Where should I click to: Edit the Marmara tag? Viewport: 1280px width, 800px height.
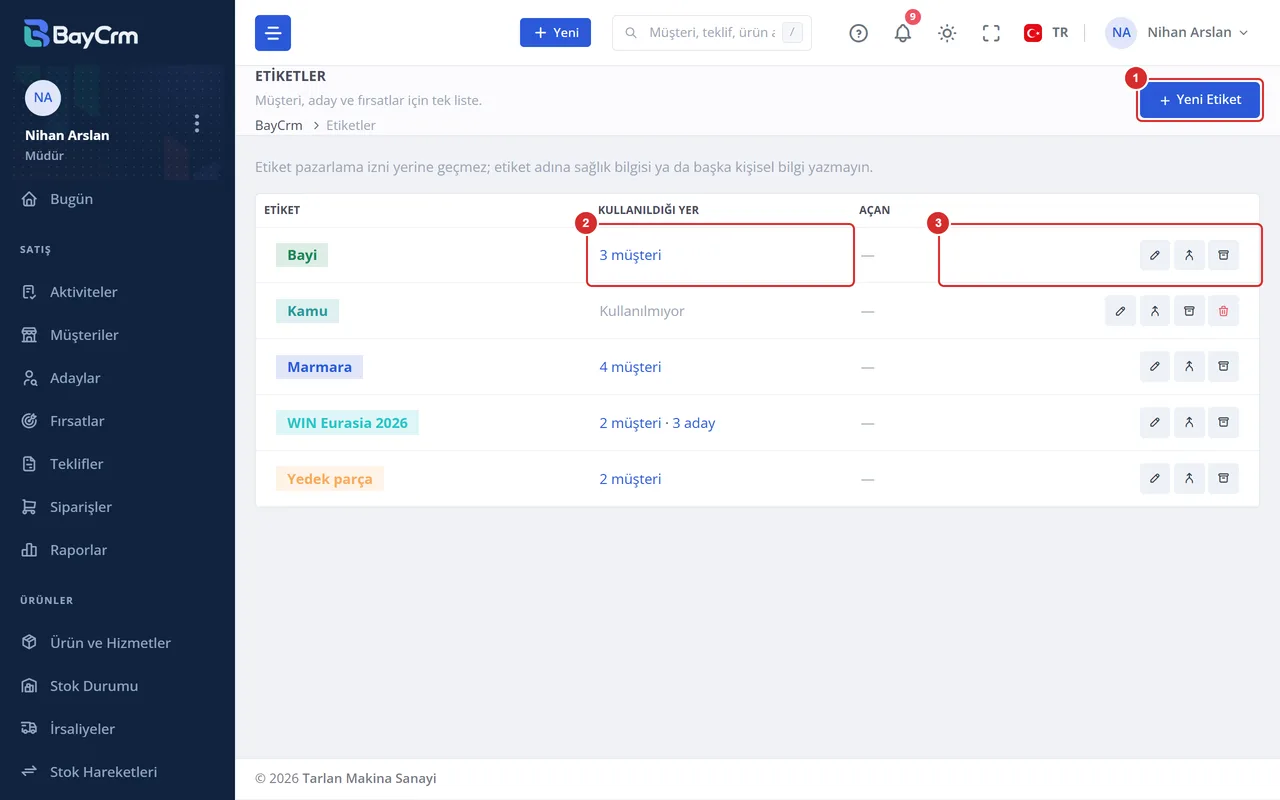(1155, 367)
